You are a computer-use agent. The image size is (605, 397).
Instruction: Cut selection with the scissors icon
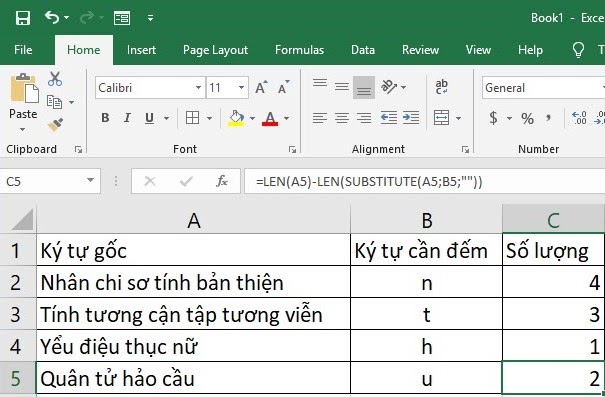tap(55, 79)
